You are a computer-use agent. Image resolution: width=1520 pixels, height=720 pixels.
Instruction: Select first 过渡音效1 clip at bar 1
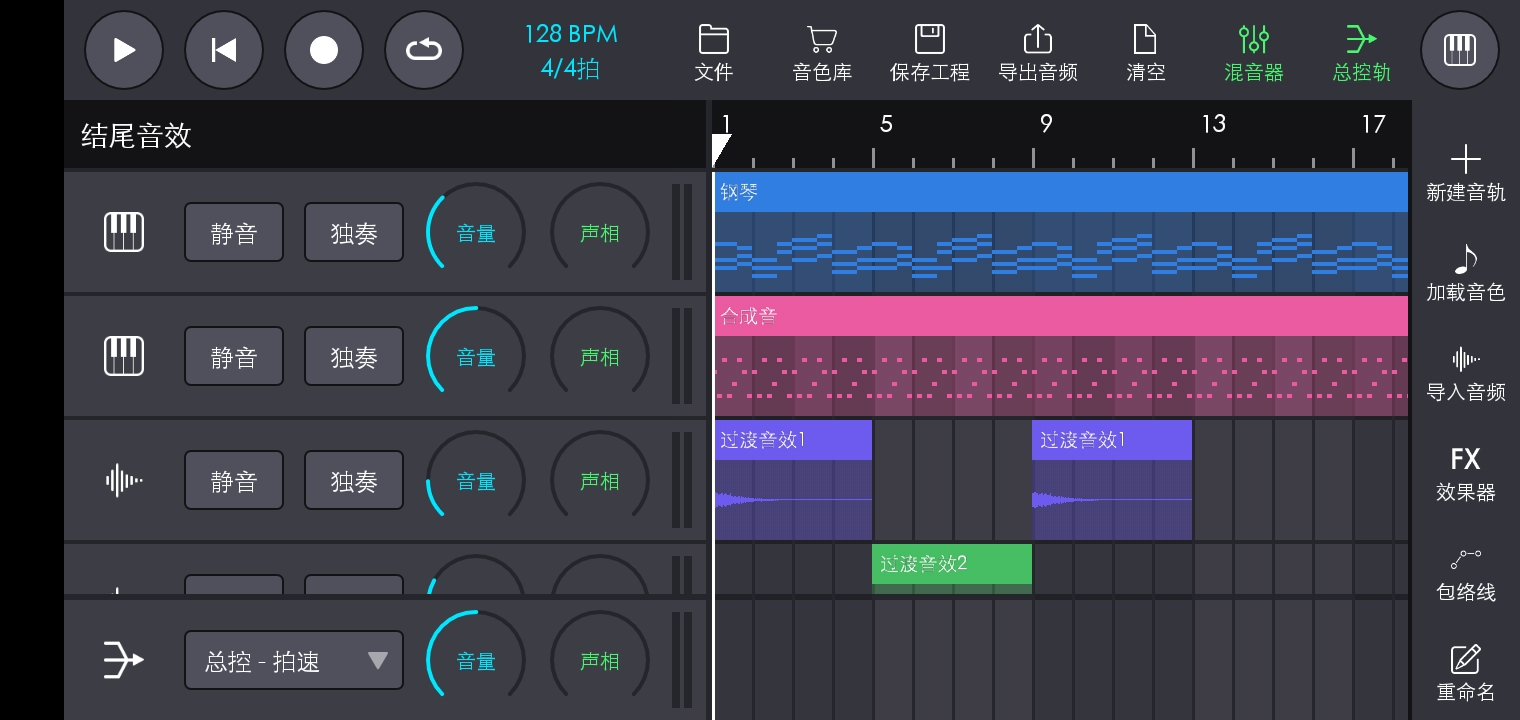click(793, 480)
